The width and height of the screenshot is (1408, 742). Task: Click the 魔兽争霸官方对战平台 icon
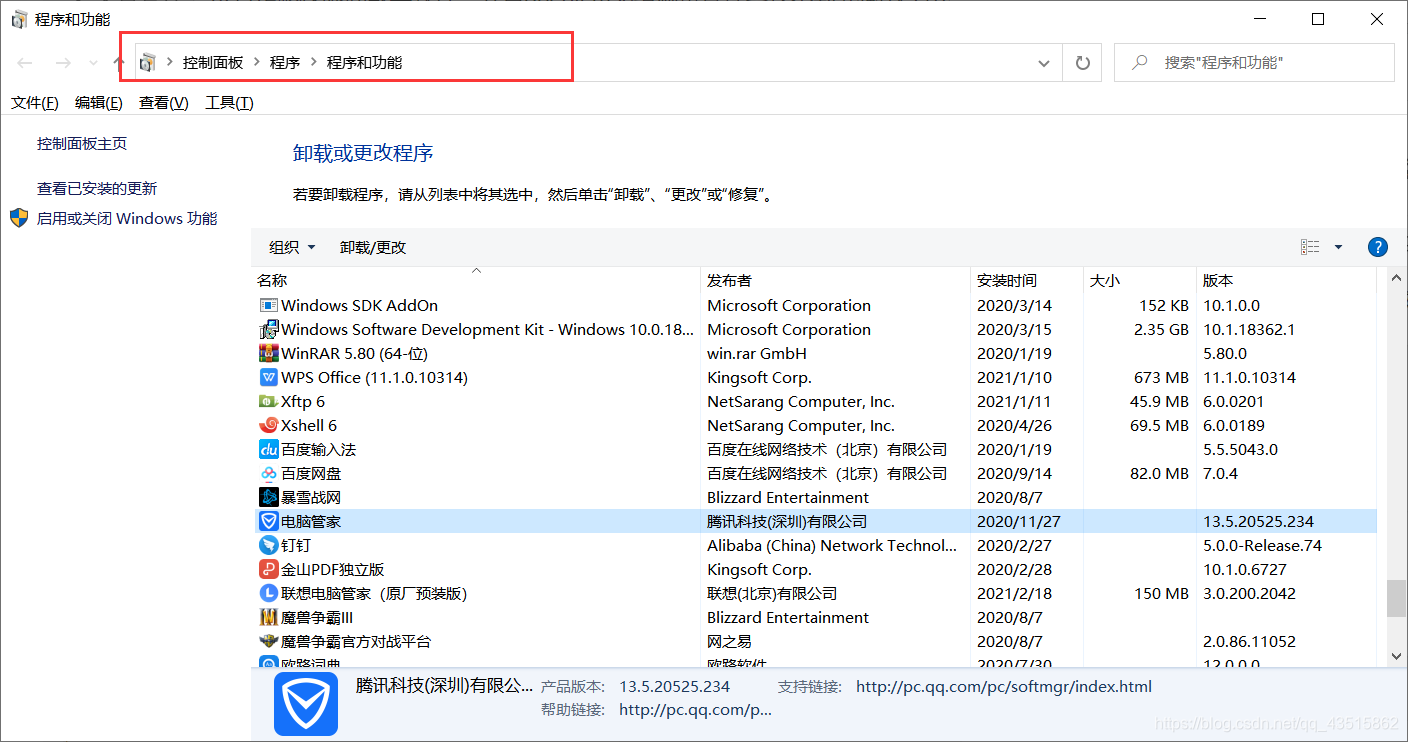tap(268, 641)
